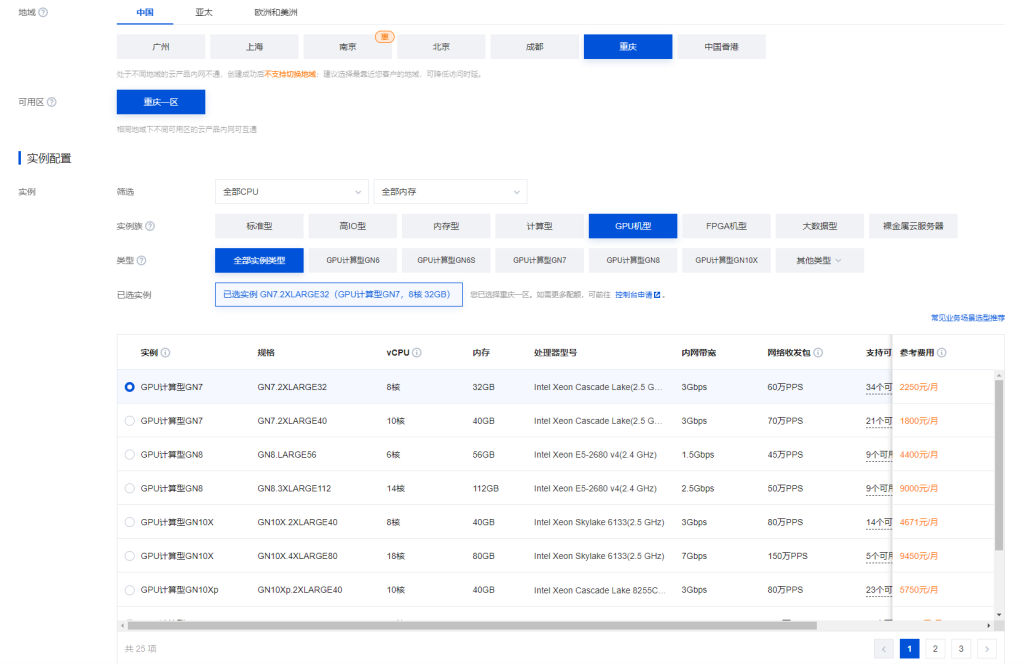Image resolution: width=1024 pixels, height=664 pixels.
Task: Click info icon beside 参考费用 header
Action: tap(942, 353)
